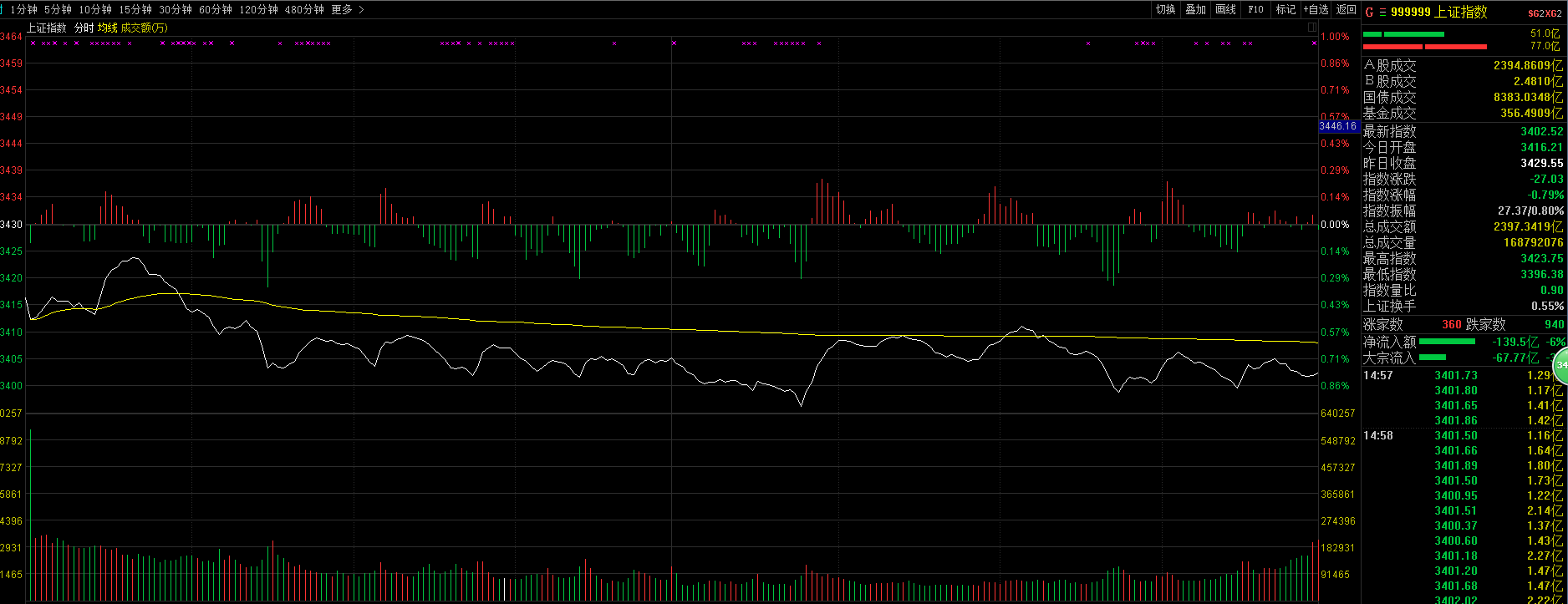Click the 999999 上证指数 title

1439,13
